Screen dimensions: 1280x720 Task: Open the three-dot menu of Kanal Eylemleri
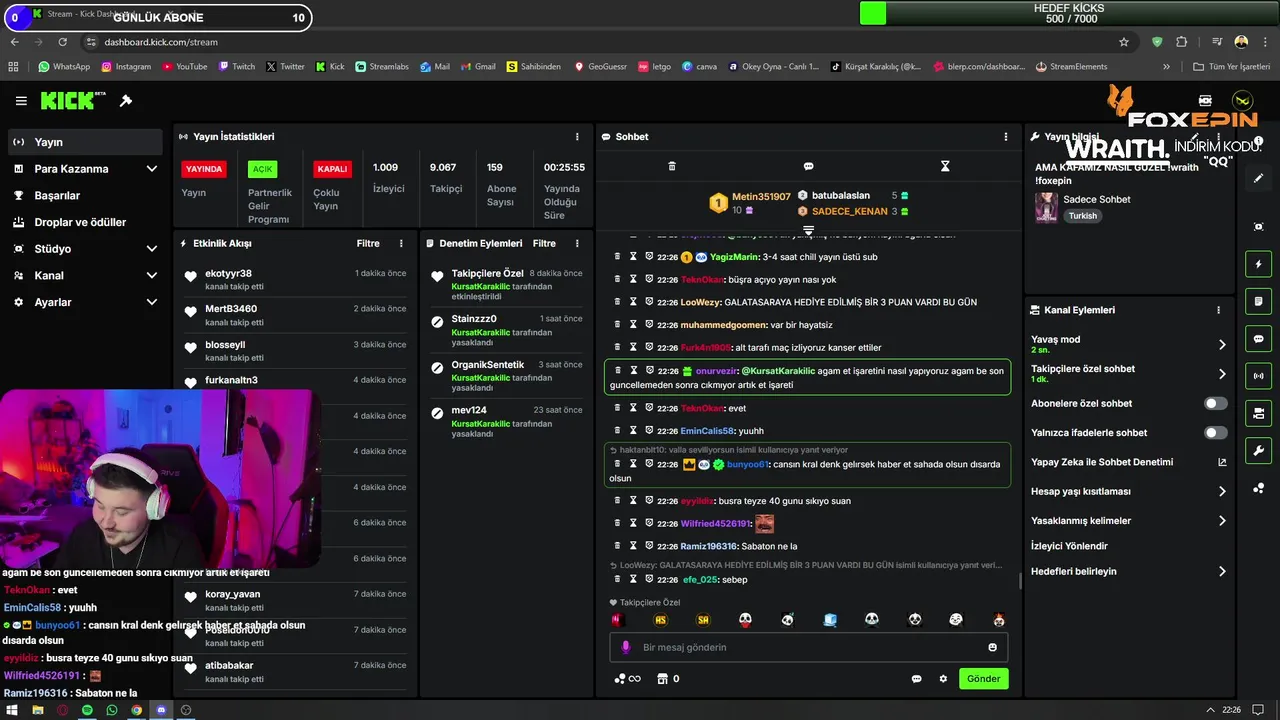(x=1218, y=310)
